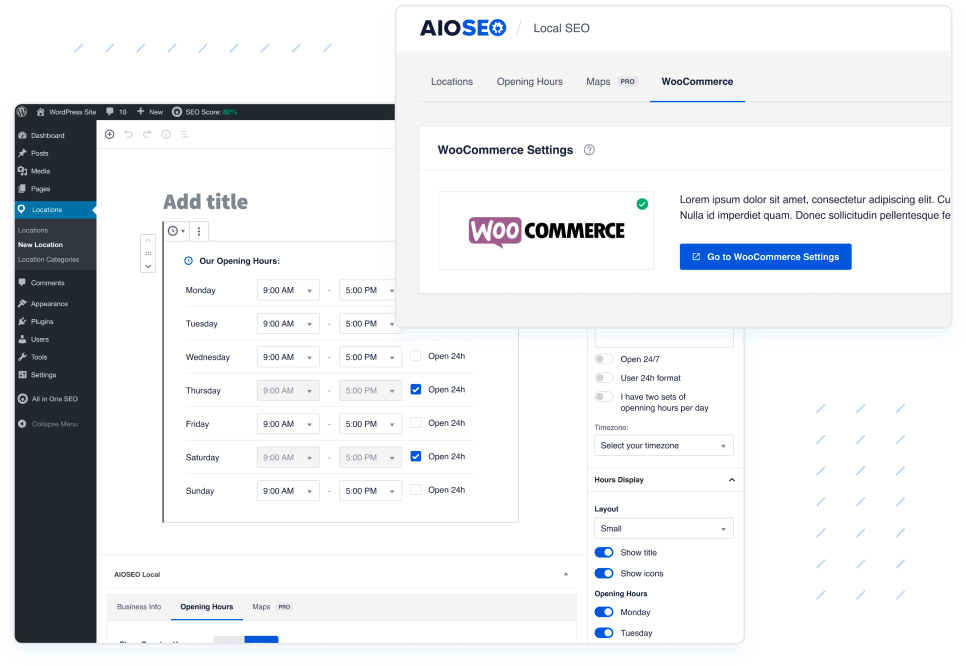Viewport: 966px width, 666px height.
Task: Turn off Tuesday opening hours toggle
Action: tap(604, 633)
